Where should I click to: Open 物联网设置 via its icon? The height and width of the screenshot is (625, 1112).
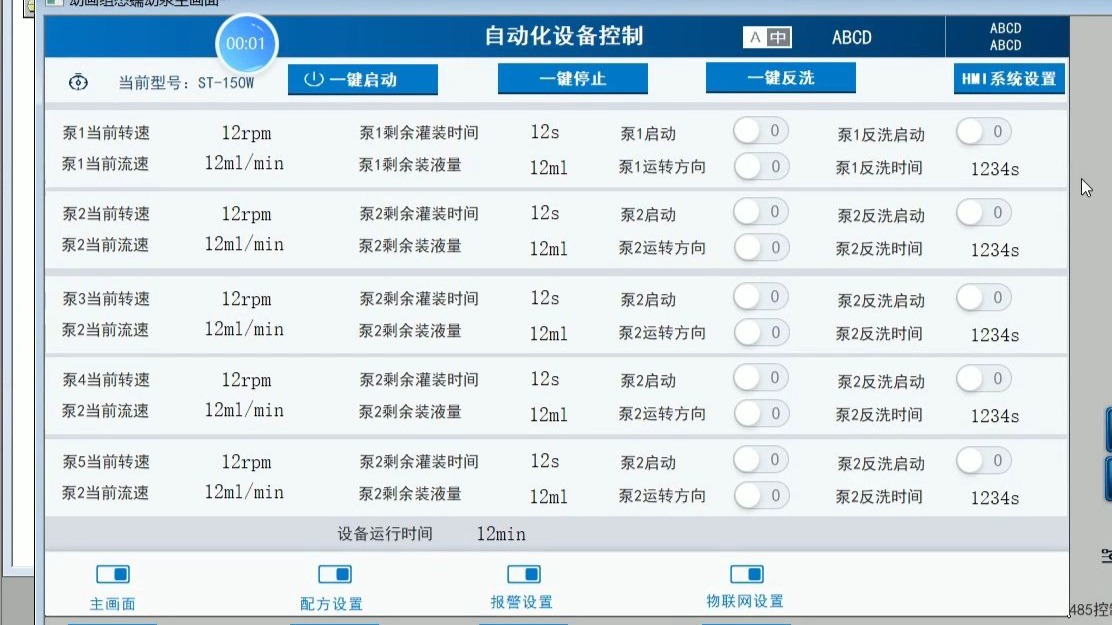[747, 573]
